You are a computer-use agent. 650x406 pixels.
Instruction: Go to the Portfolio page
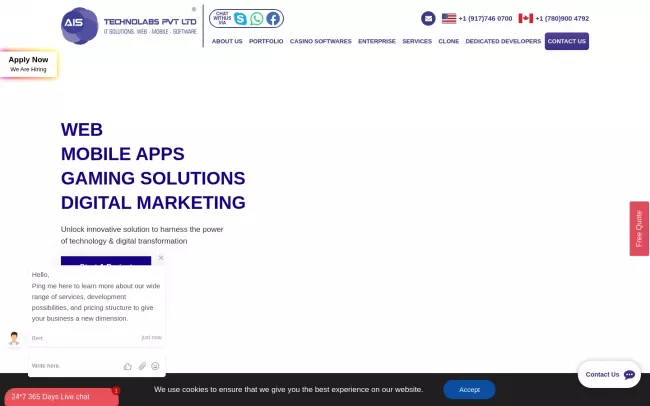[266, 41]
